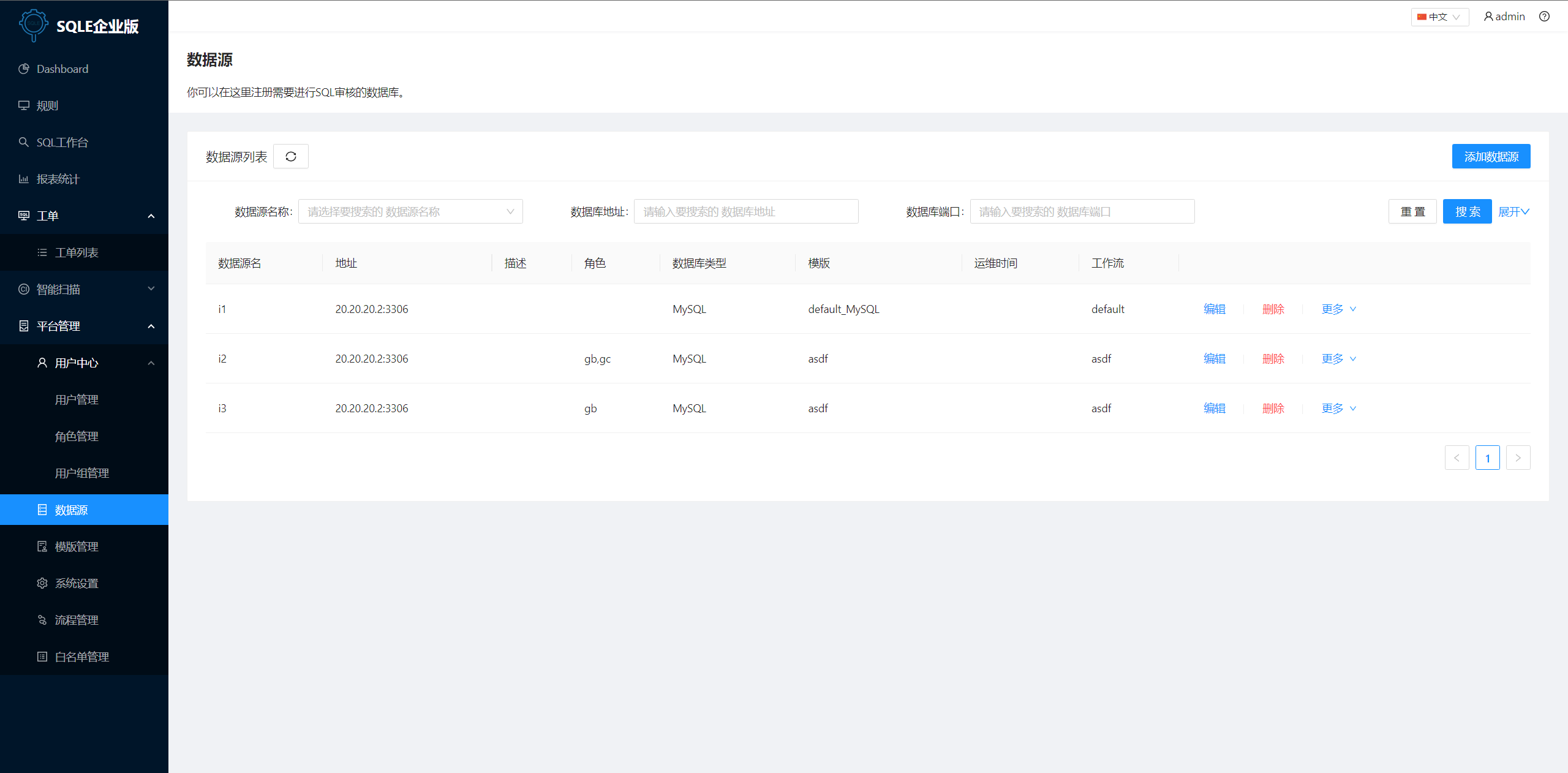1568x773 pixels.
Task: Click the 添加数据源 button
Action: pyautogui.click(x=1491, y=156)
